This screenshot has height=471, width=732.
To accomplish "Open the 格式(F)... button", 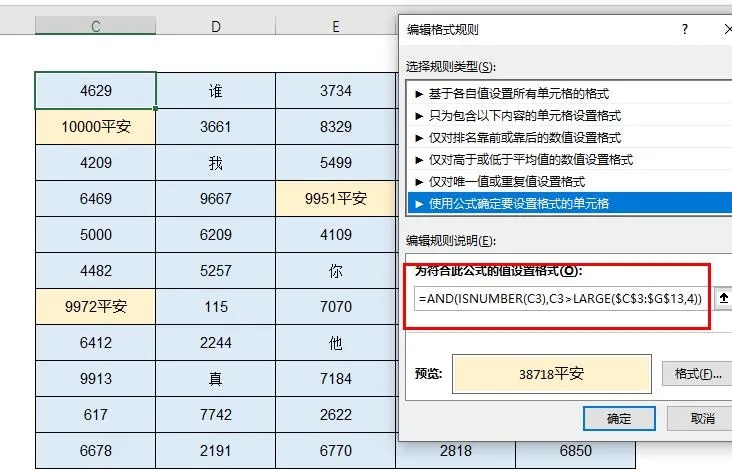I will pyautogui.click(x=697, y=373).
